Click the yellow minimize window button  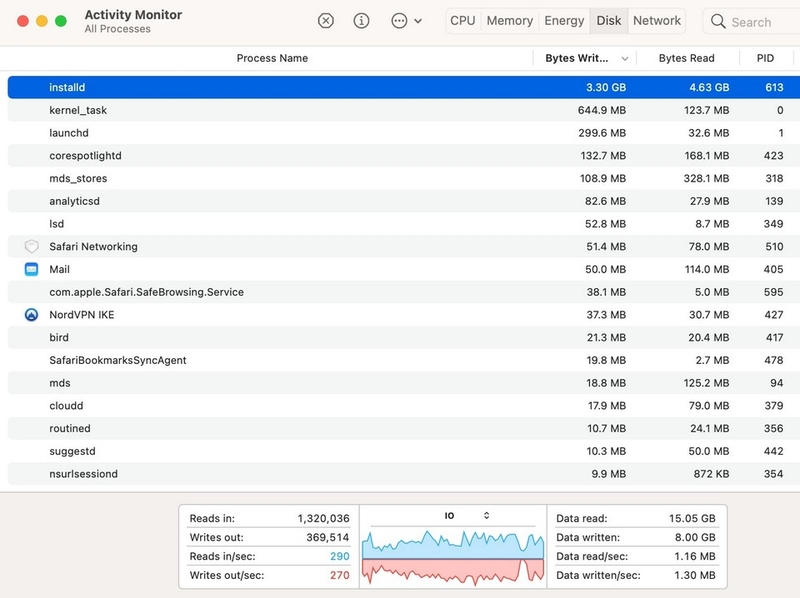[42, 21]
